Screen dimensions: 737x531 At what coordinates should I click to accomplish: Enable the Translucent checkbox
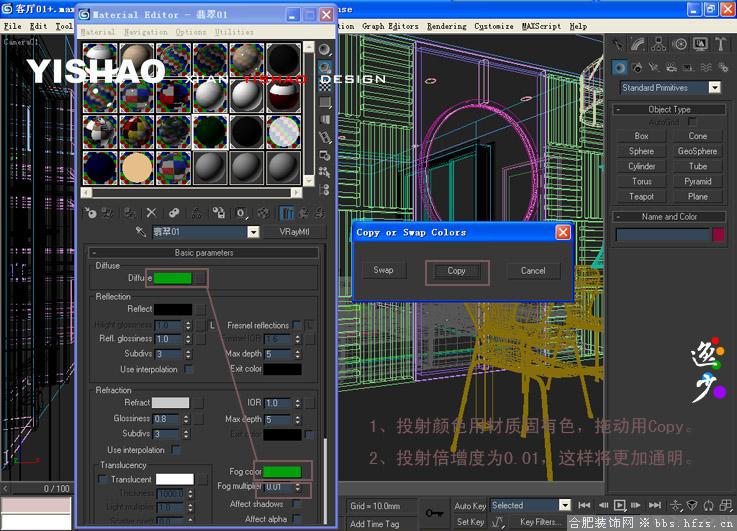102,479
